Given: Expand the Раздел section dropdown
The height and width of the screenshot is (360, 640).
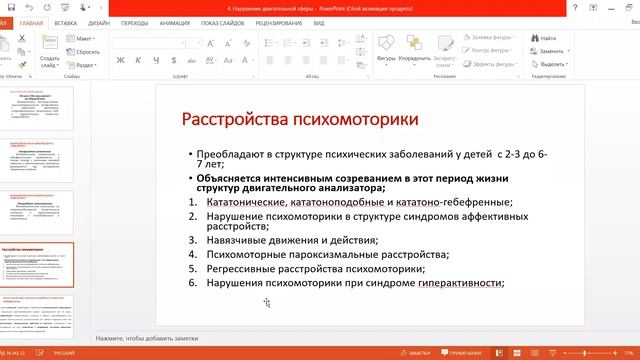Looking at the screenshot, I should pos(82,65).
